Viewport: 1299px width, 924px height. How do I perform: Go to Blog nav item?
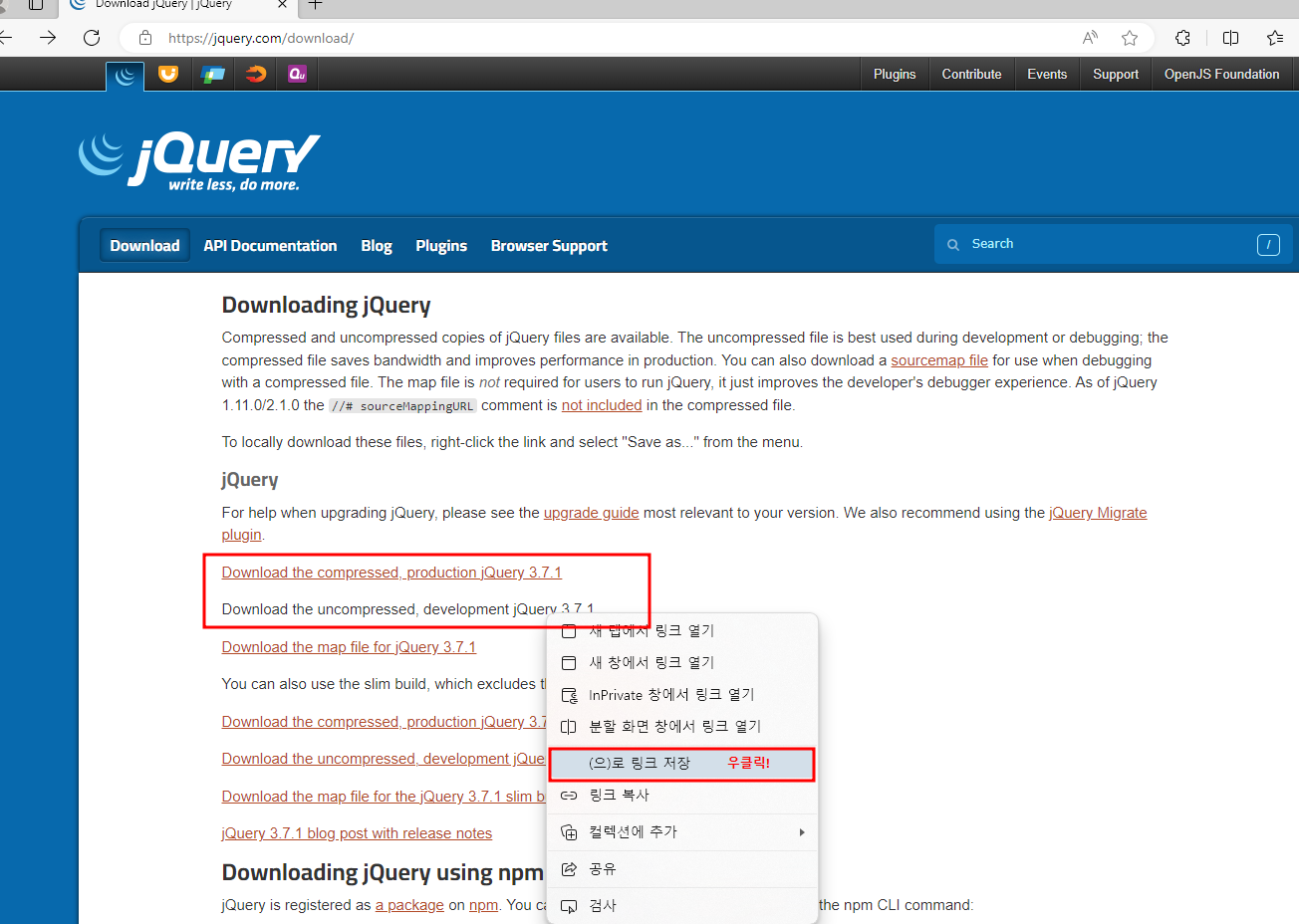[377, 246]
